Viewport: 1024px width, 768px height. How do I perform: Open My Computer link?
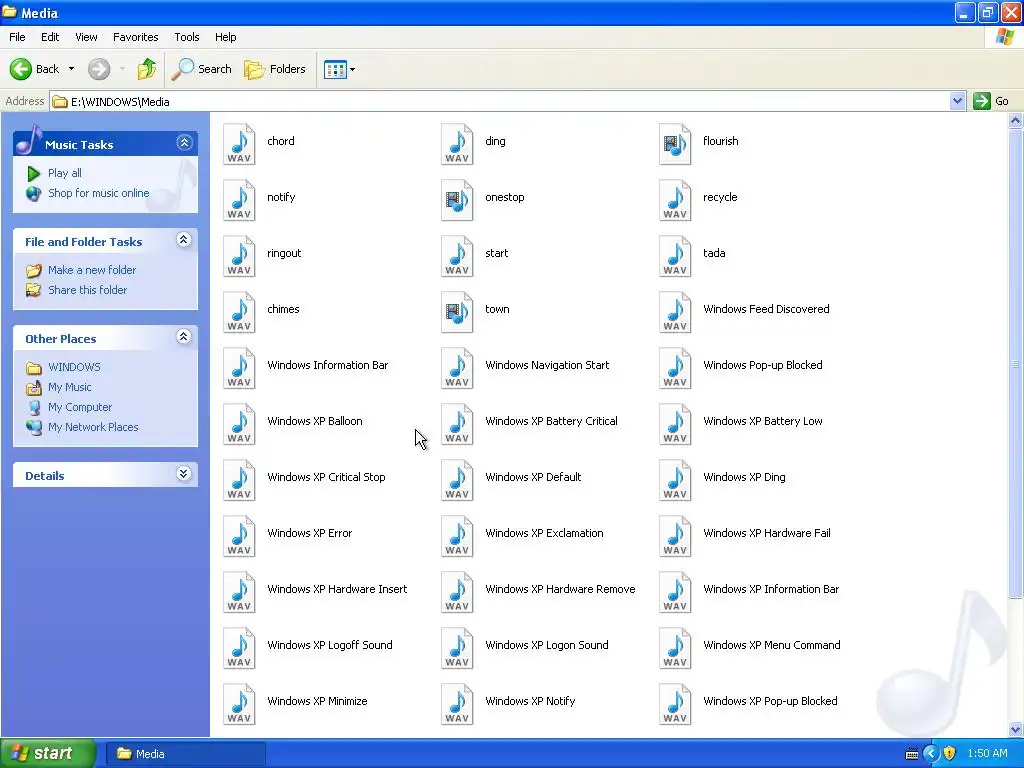(80, 407)
